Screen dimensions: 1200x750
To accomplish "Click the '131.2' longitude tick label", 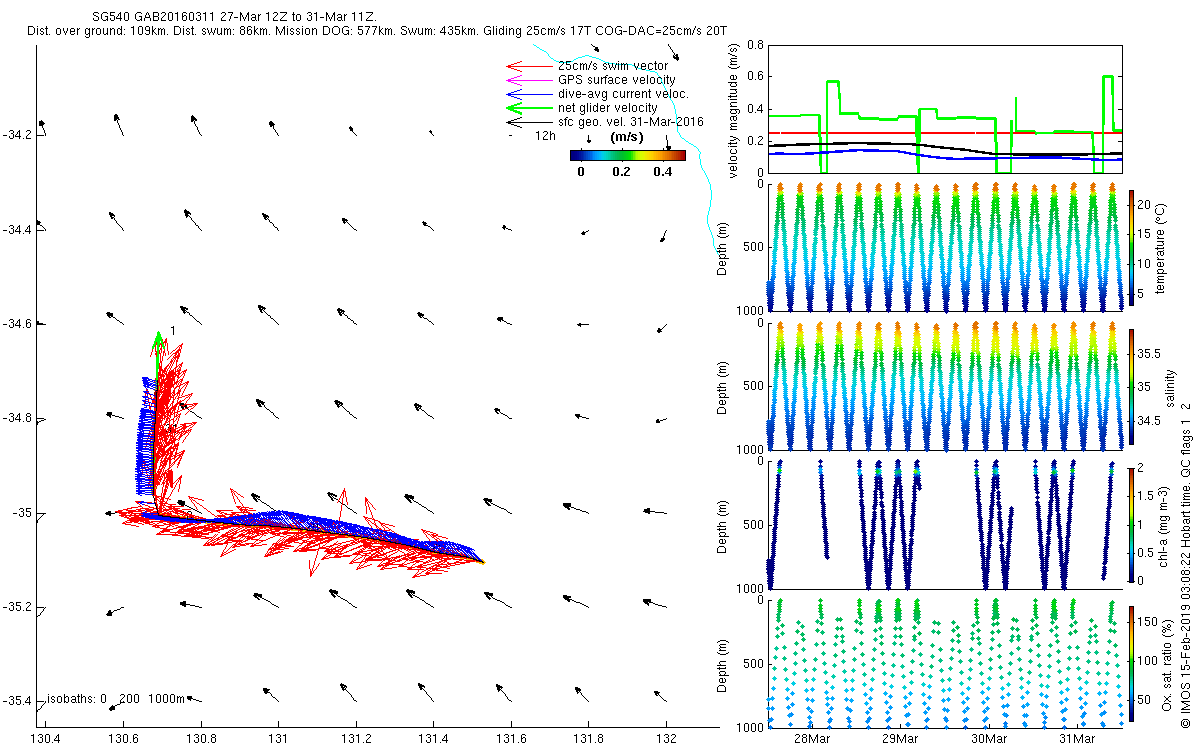I will (355, 738).
